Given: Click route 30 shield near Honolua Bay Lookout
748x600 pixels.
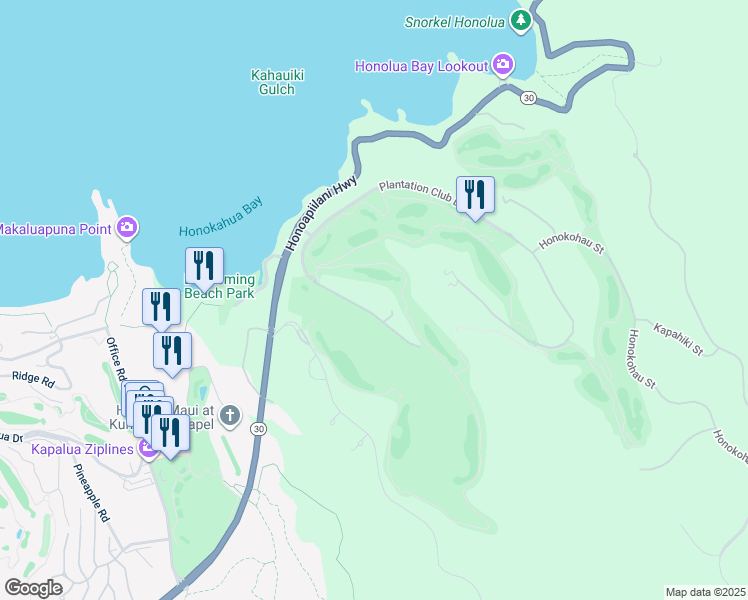Looking at the screenshot, I should click(x=528, y=98).
